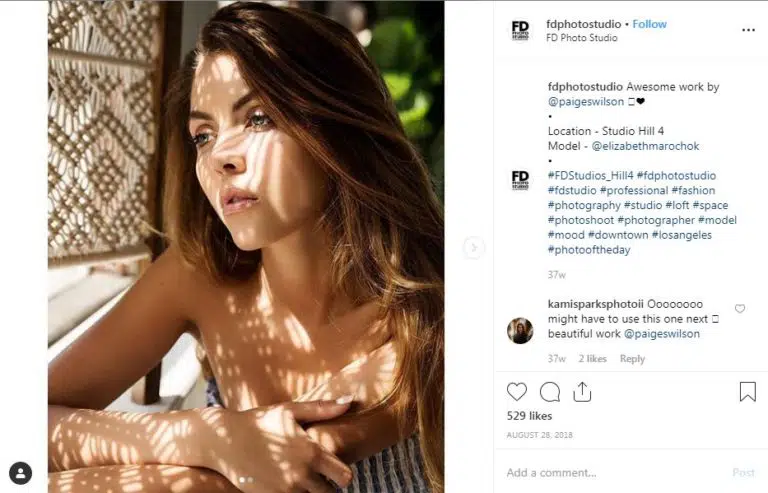Open @elizabethmarochok model profile link
The width and height of the screenshot is (768, 493).
click(x=646, y=146)
